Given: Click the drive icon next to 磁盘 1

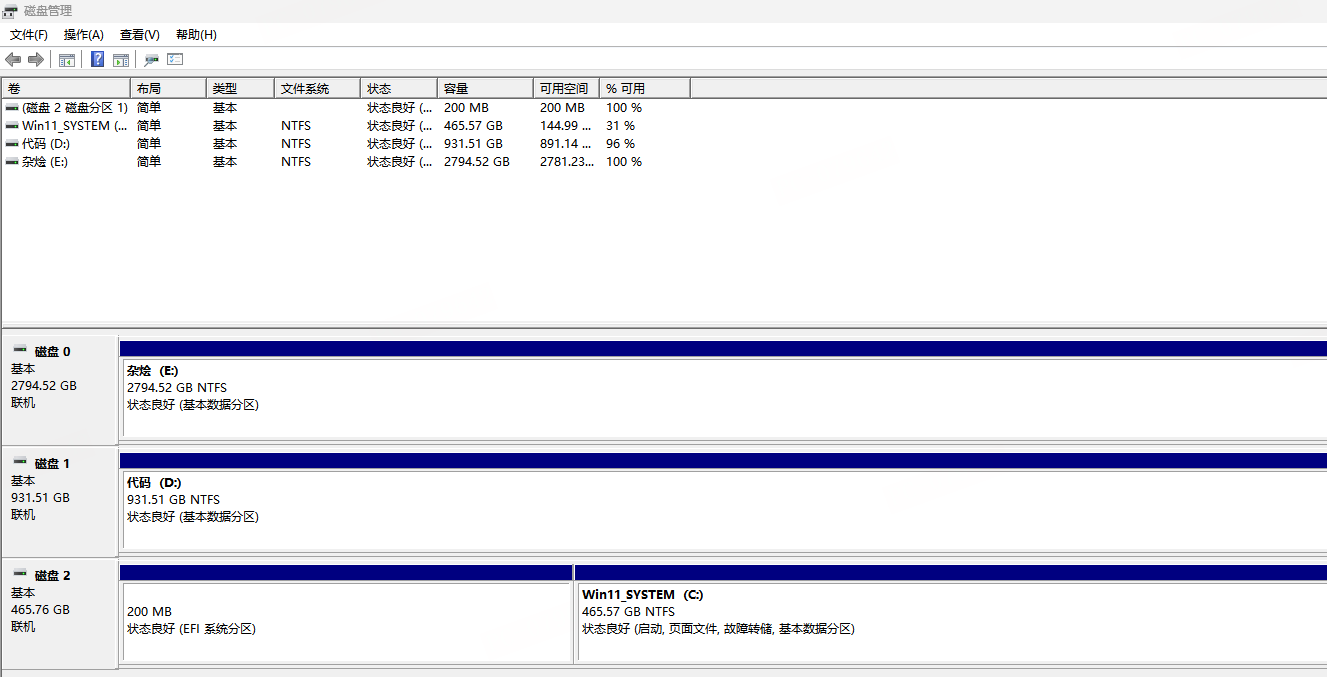Looking at the screenshot, I should [x=20, y=461].
